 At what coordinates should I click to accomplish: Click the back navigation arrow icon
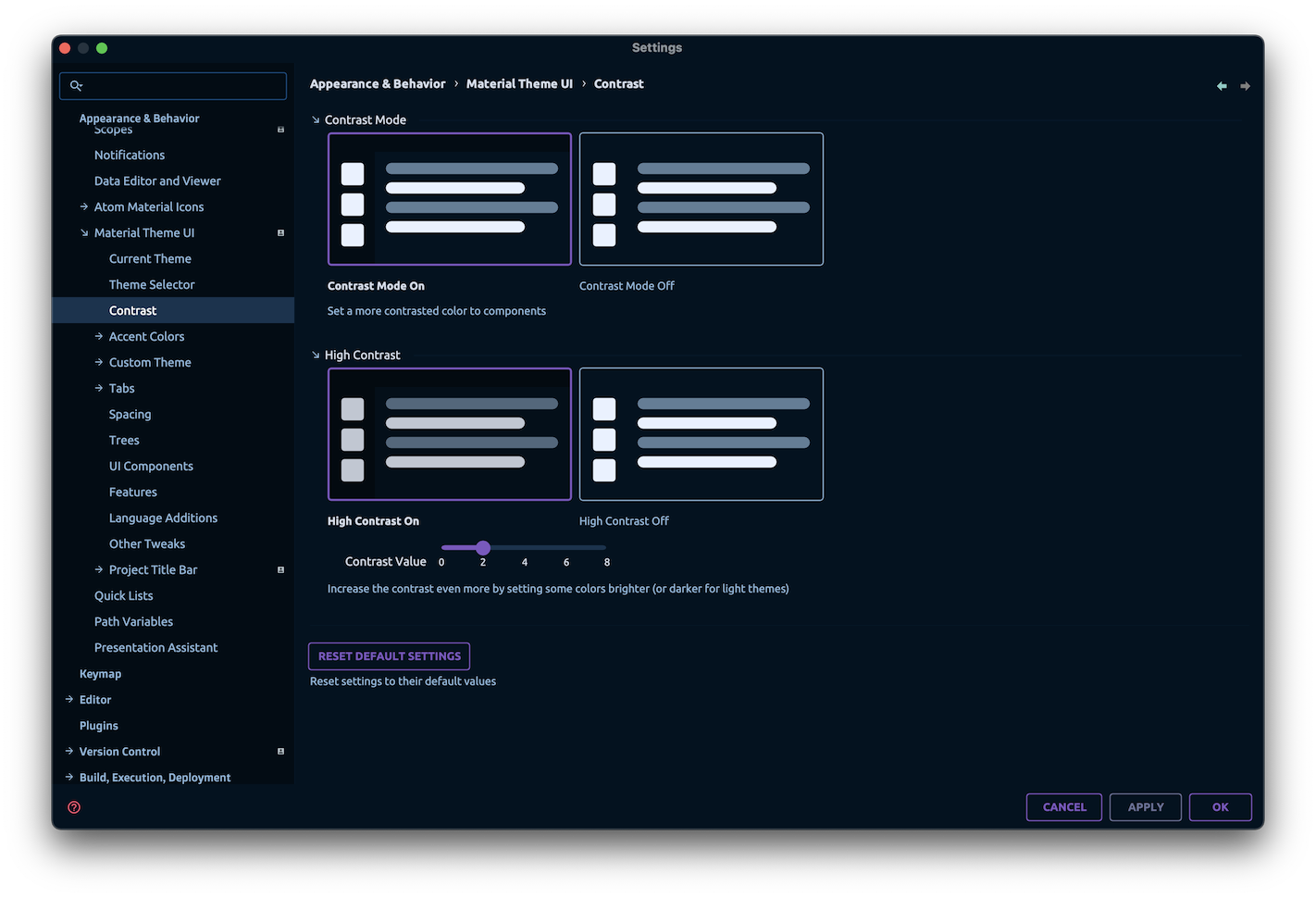(x=1221, y=85)
